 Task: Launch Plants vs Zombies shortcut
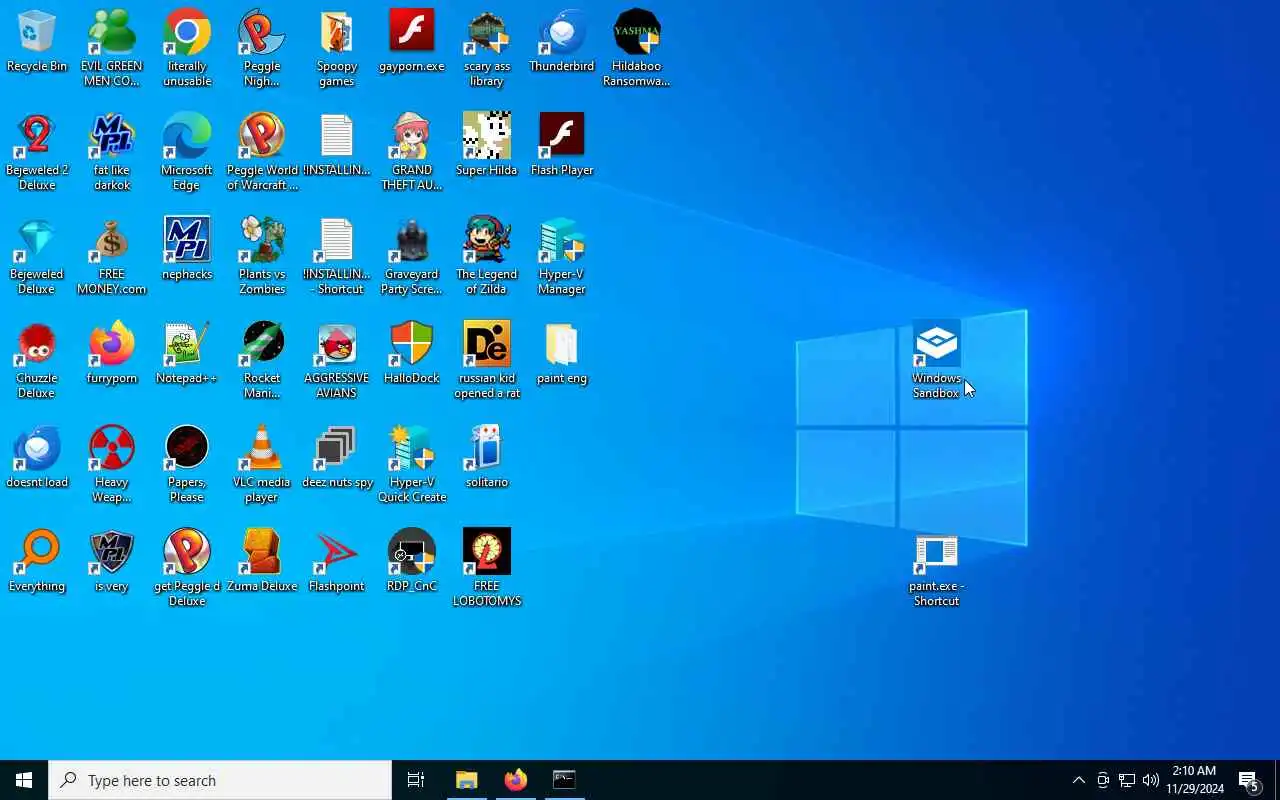click(x=262, y=256)
